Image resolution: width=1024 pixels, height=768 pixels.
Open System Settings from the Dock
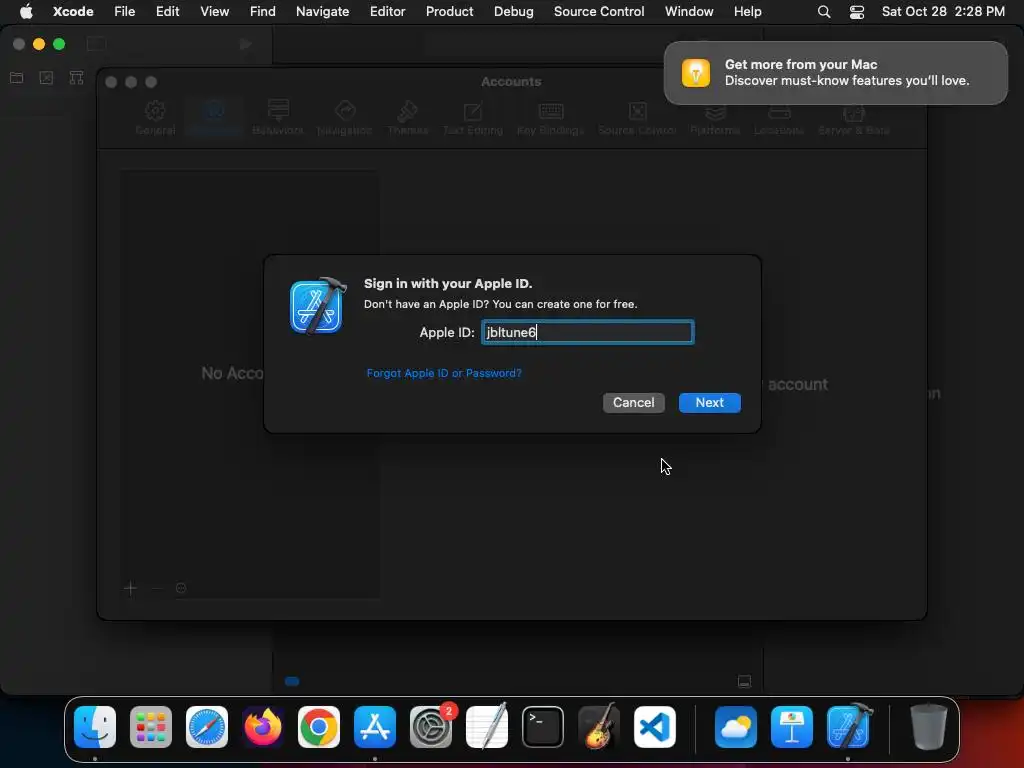431,727
